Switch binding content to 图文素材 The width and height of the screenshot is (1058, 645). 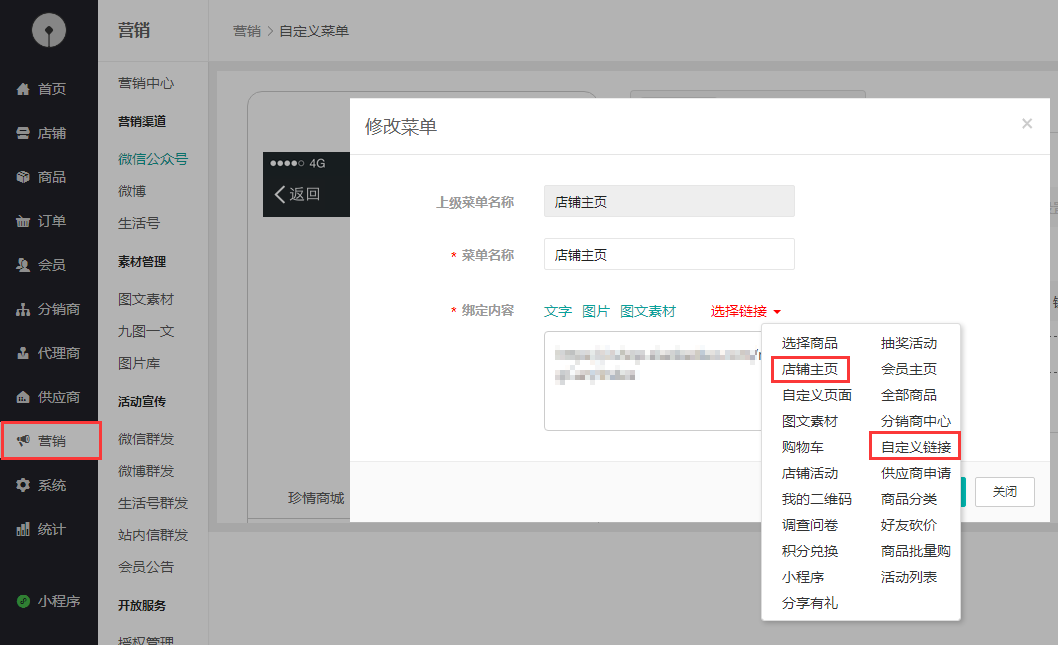point(648,311)
